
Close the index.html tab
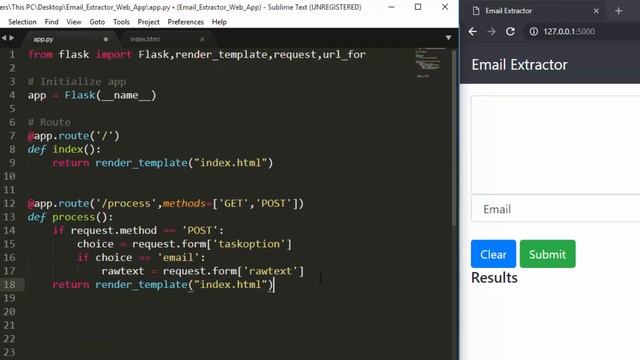202,39
